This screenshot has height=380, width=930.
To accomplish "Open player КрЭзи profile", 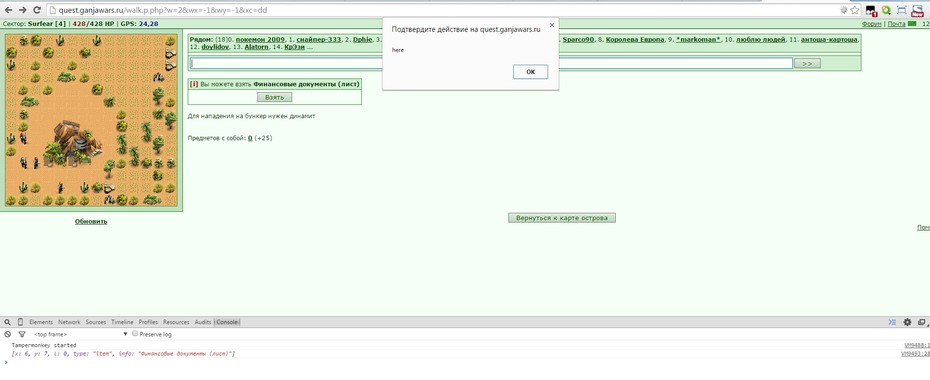I will click(x=294, y=47).
